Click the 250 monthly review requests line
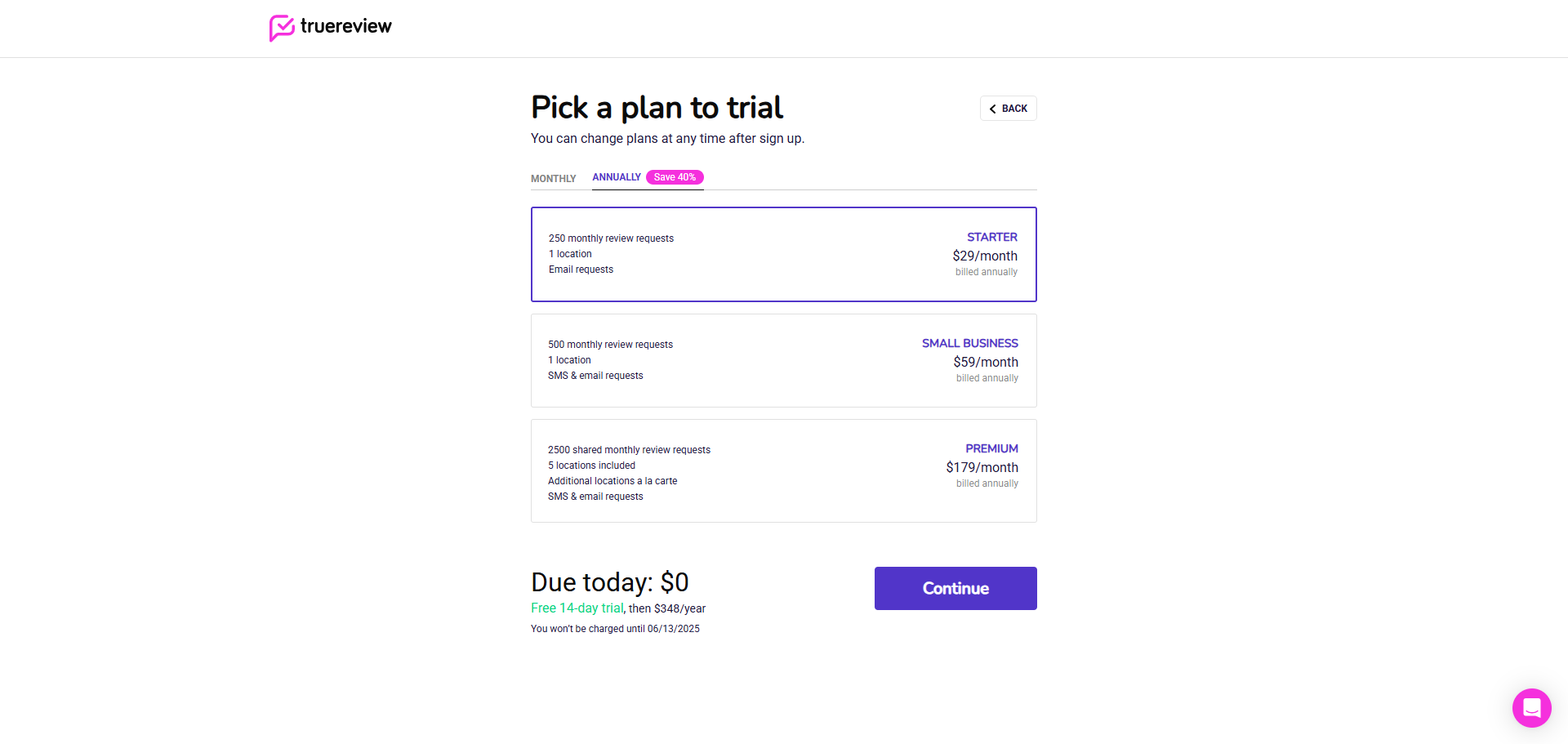The image size is (1568, 744). (611, 238)
